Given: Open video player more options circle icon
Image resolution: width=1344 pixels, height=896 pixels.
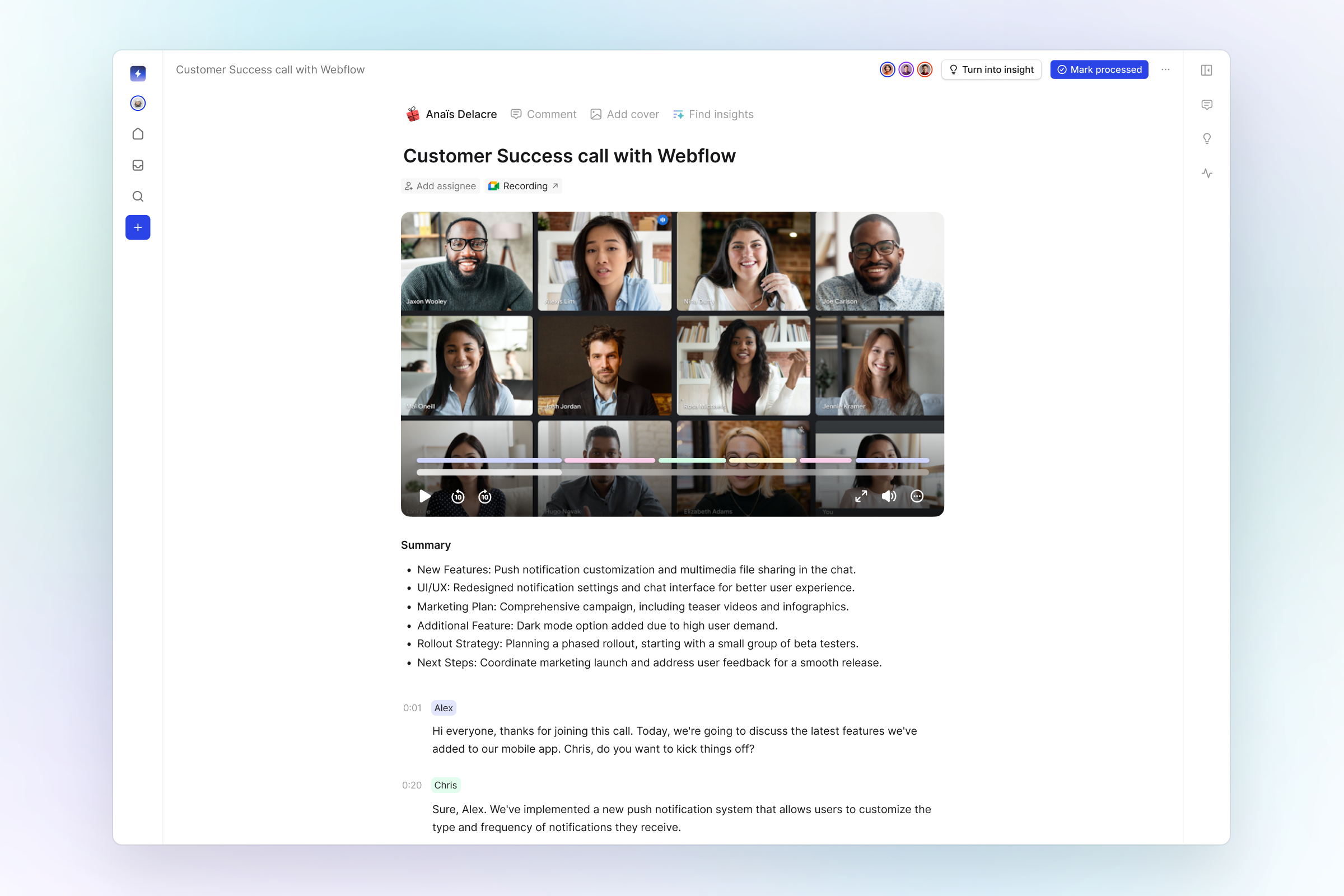Looking at the screenshot, I should (917, 496).
